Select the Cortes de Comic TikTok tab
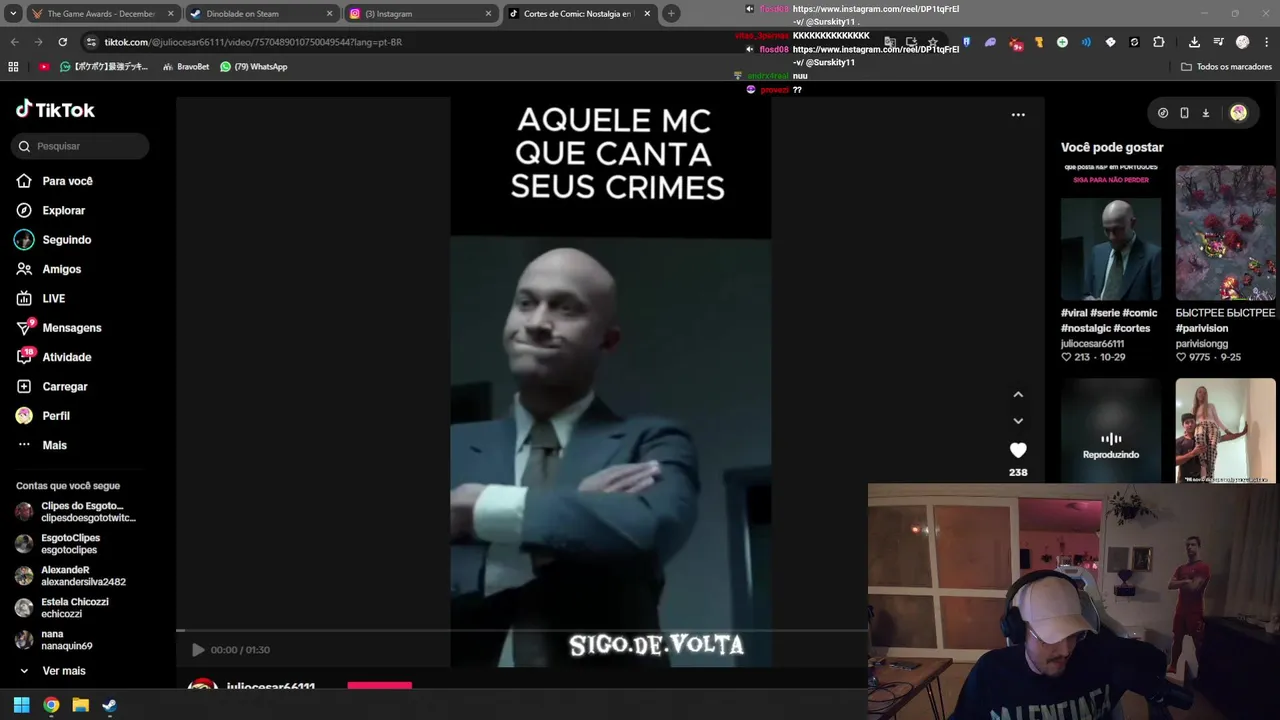Image resolution: width=1280 pixels, height=720 pixels. [x=578, y=14]
